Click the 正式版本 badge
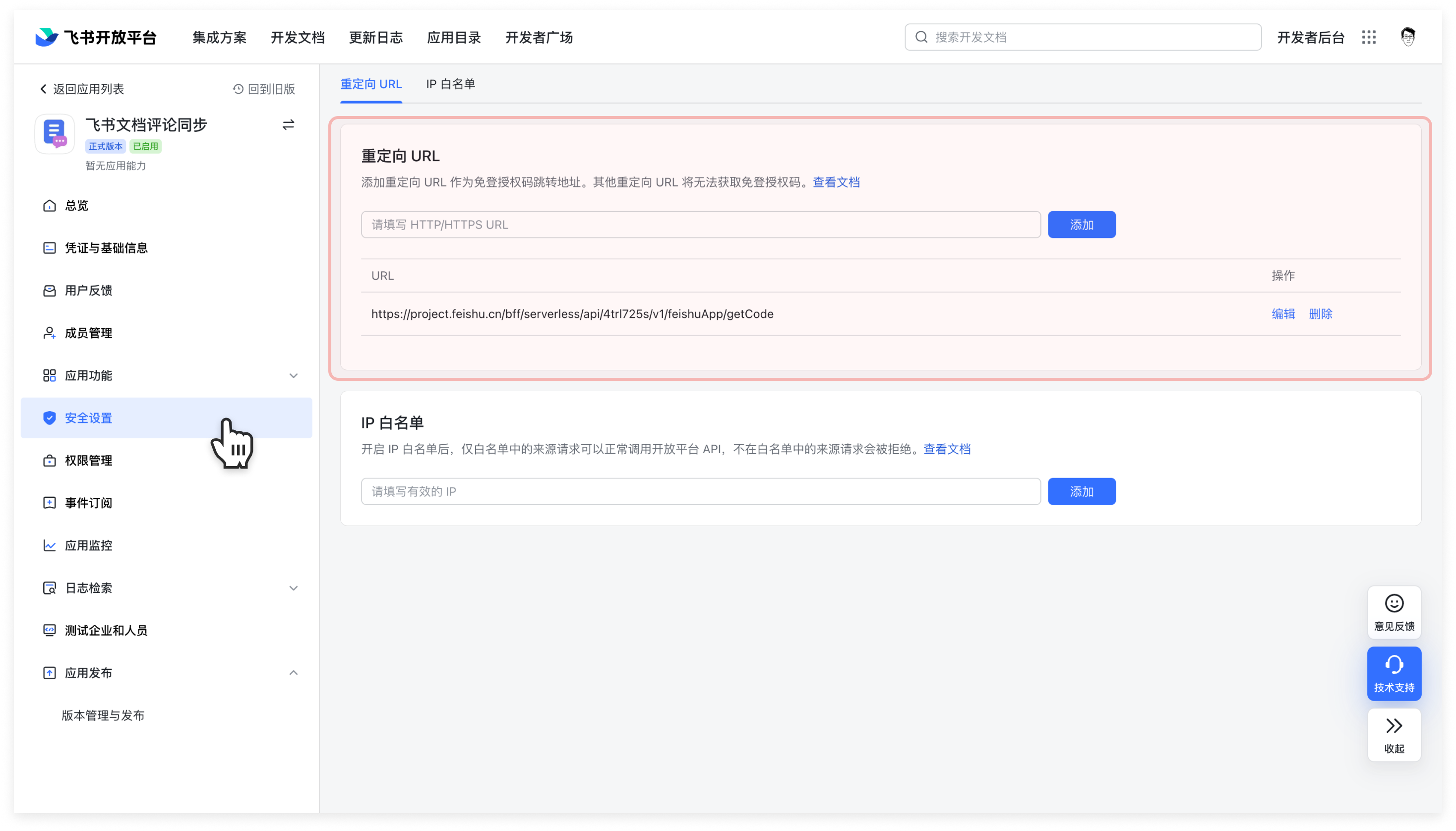Screen dimensions: 1456x831 click(x=106, y=147)
